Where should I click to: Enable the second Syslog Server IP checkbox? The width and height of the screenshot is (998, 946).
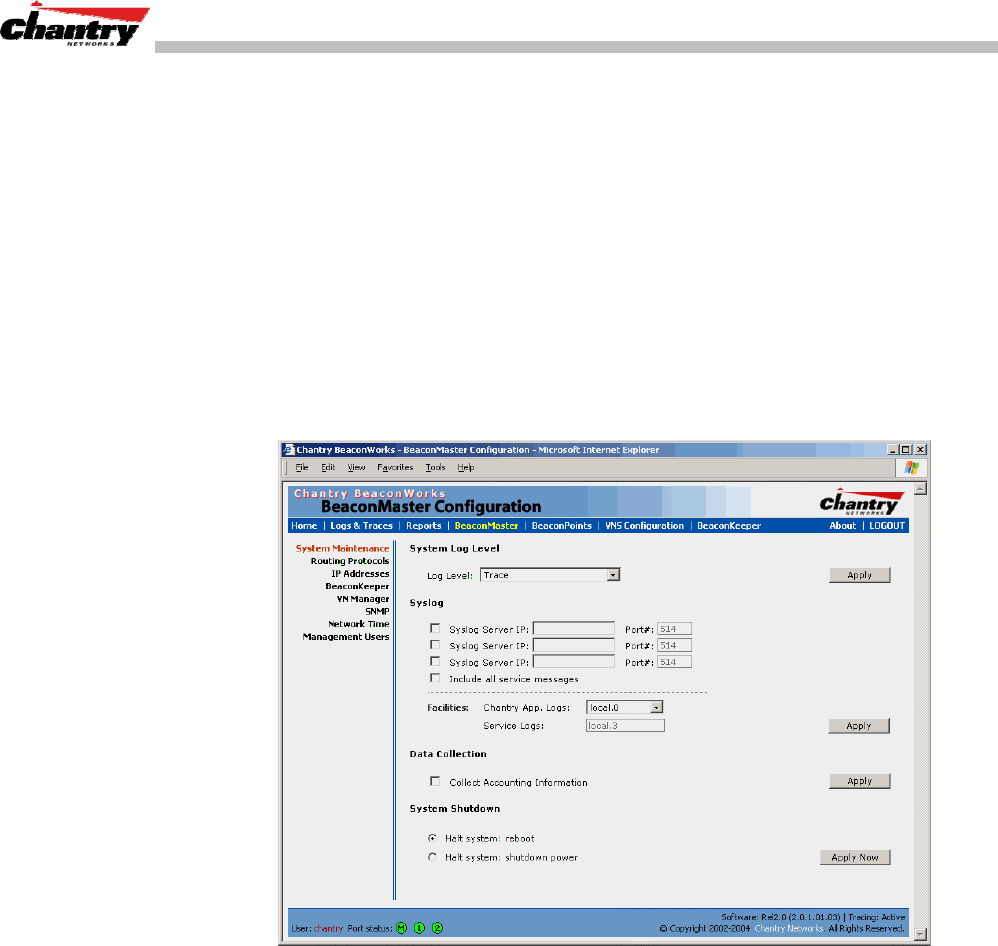click(435, 645)
